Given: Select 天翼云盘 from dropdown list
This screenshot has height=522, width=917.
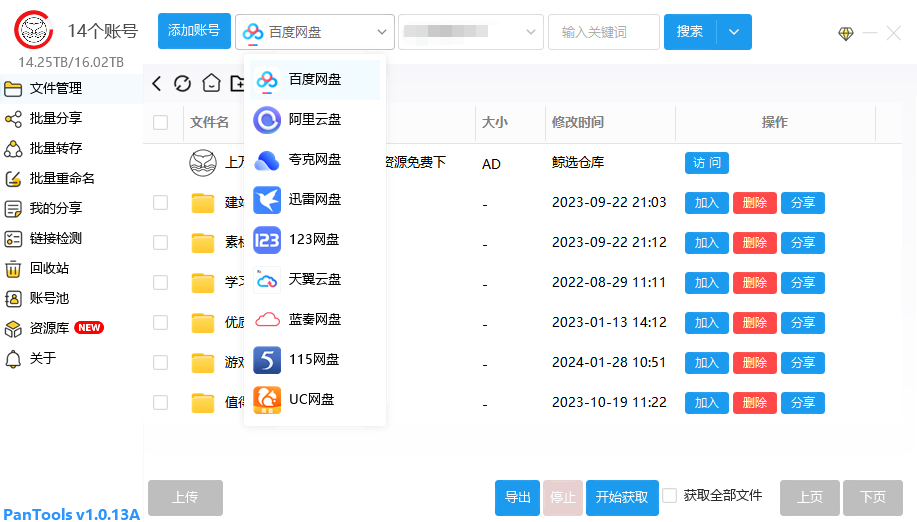Looking at the screenshot, I should pyautogui.click(x=315, y=279).
